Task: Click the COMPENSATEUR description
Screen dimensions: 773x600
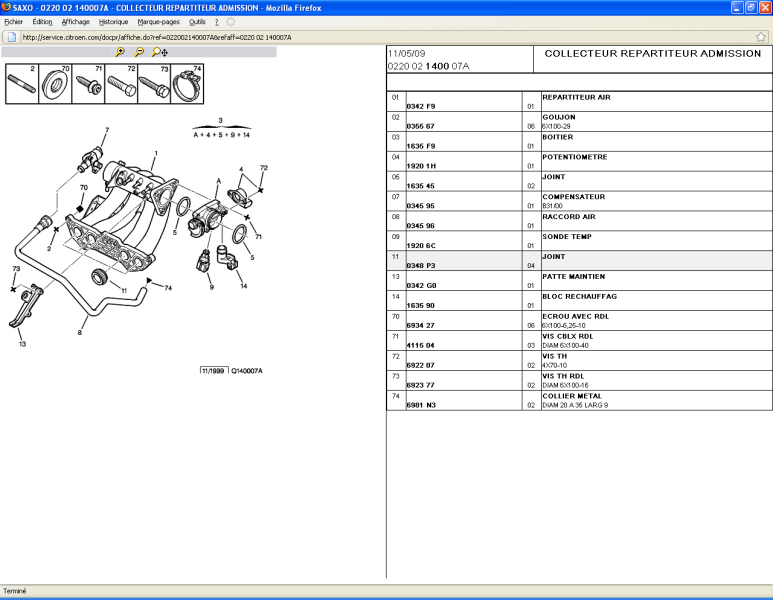Action: point(574,197)
